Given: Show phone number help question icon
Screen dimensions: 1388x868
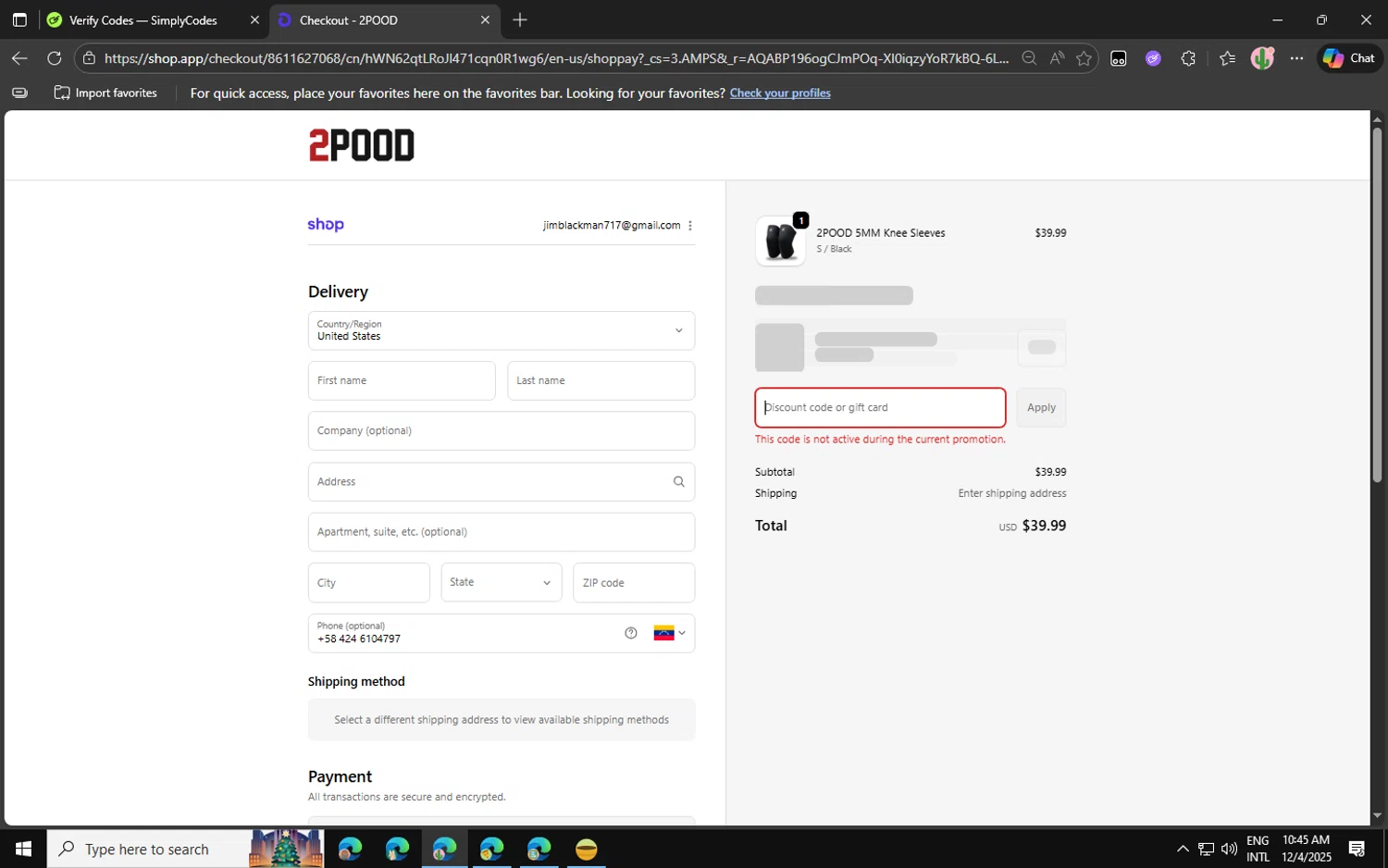Looking at the screenshot, I should 631,633.
